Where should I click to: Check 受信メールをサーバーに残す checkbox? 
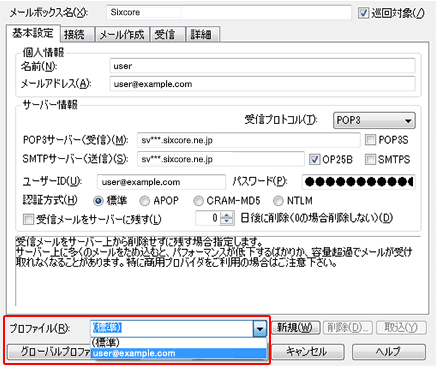pyautogui.click(x=28, y=219)
